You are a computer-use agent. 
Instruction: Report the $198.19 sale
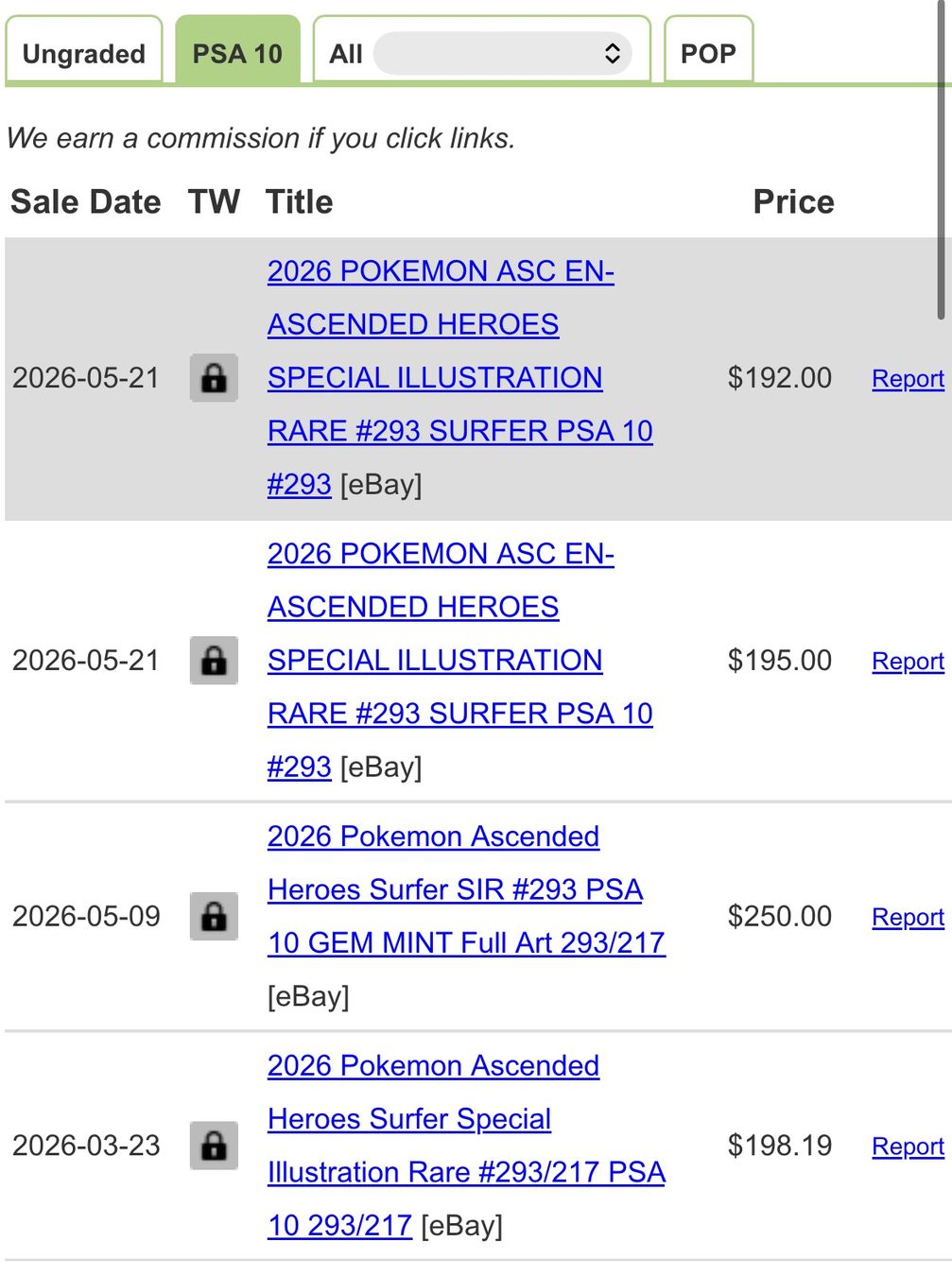908,1147
